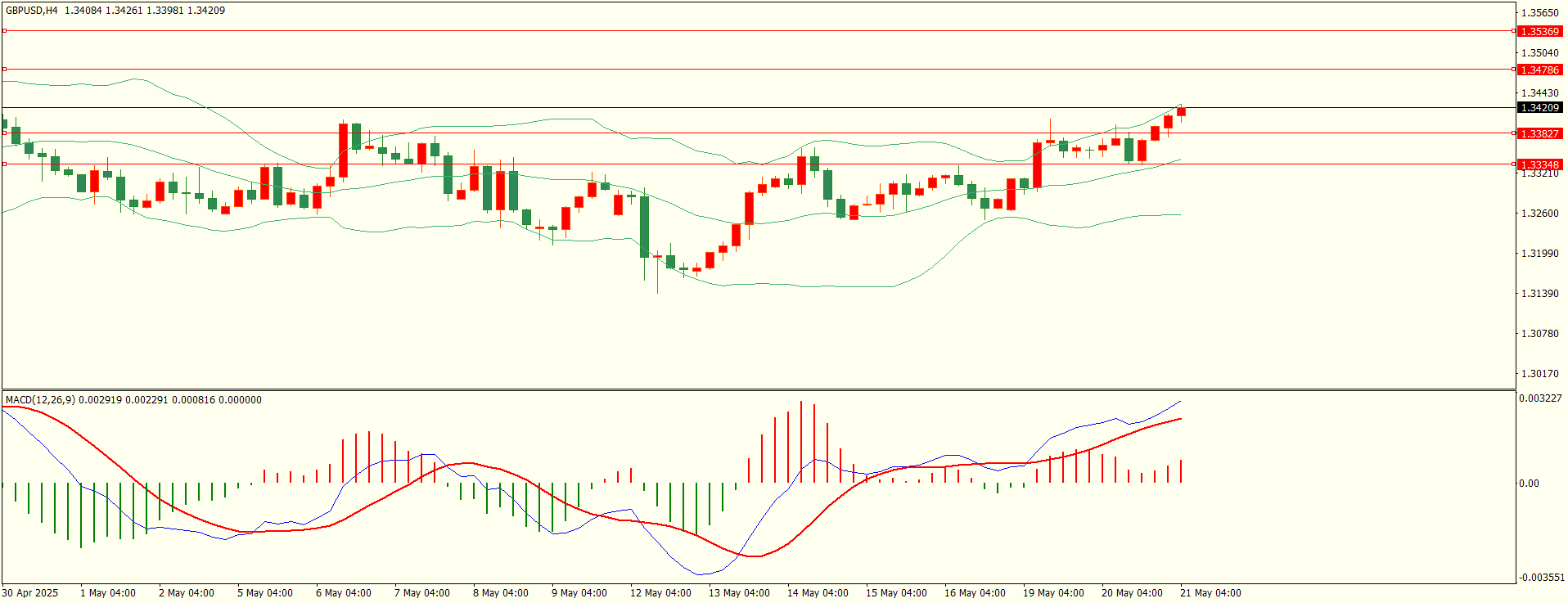This screenshot has width=1568, height=603.
Task: Click the 30 Apr 2025 date label
Action: pyautogui.click(x=30, y=593)
